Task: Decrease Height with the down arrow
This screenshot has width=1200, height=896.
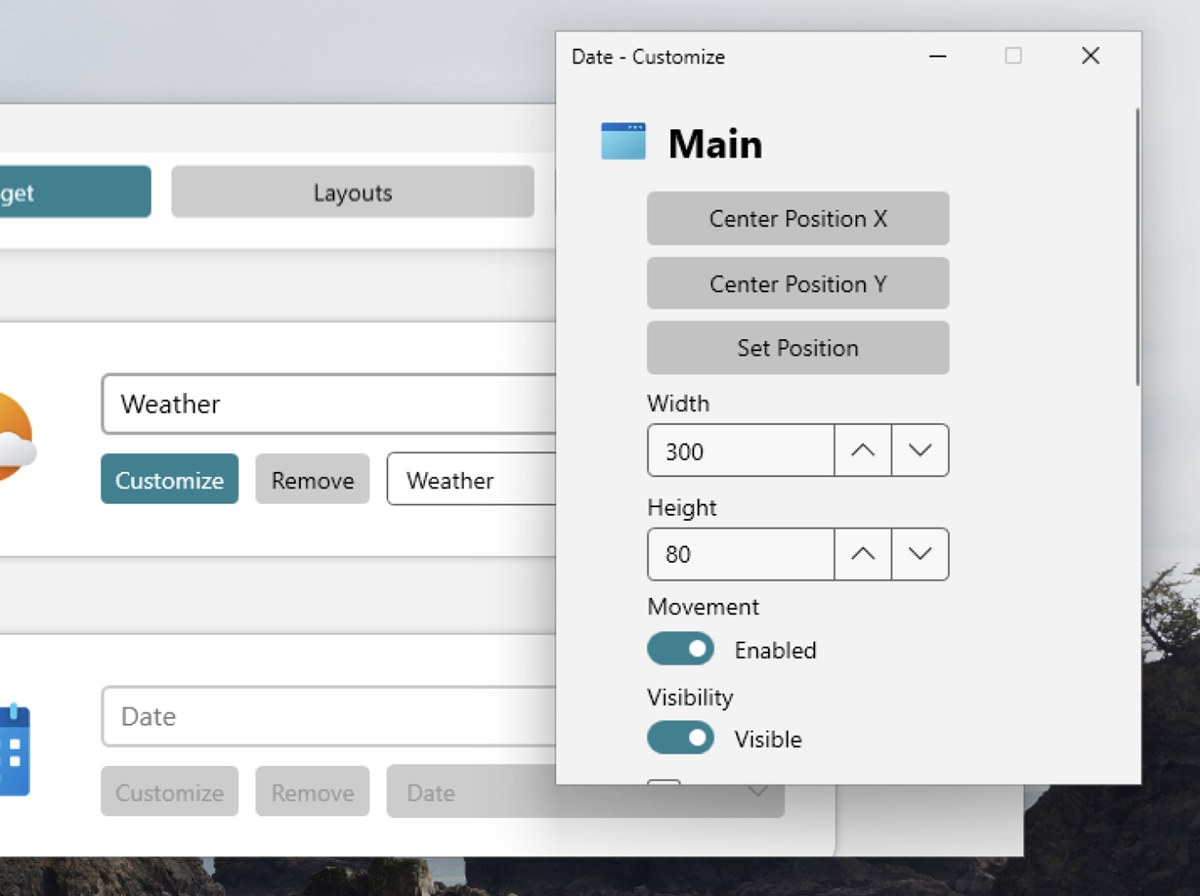Action: 920,554
